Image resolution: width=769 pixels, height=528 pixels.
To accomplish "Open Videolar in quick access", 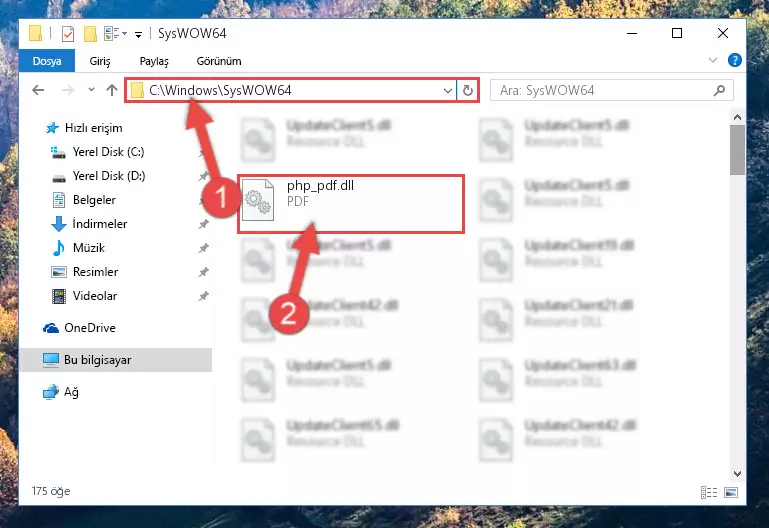I will pyautogui.click(x=95, y=296).
